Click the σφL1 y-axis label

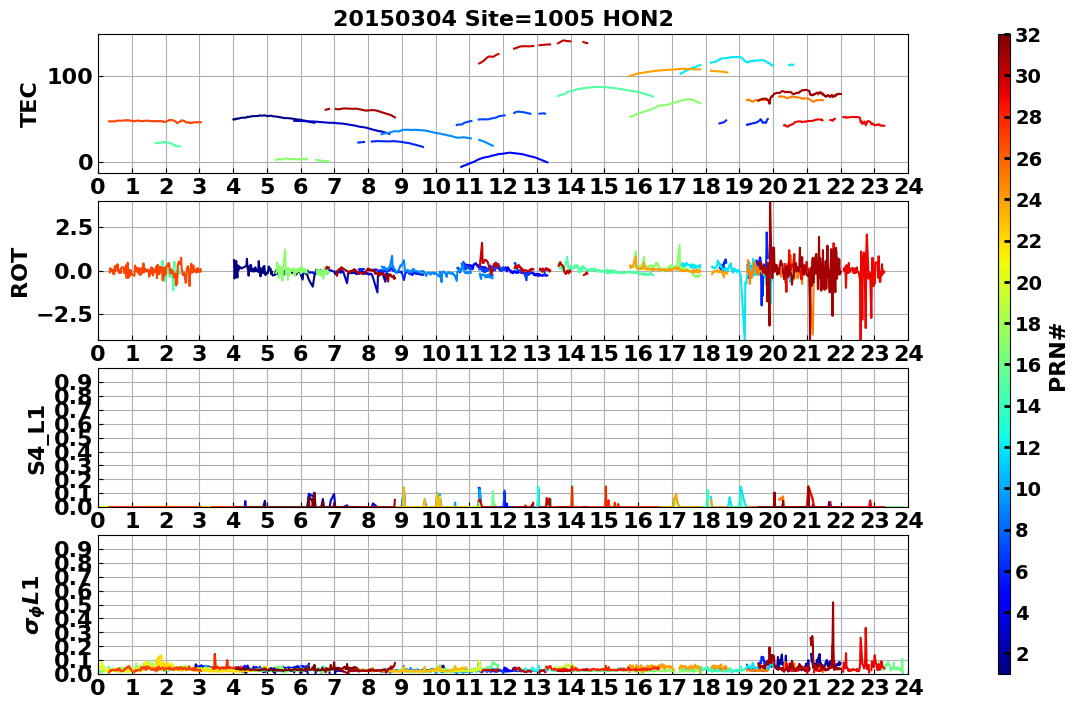click(32, 605)
